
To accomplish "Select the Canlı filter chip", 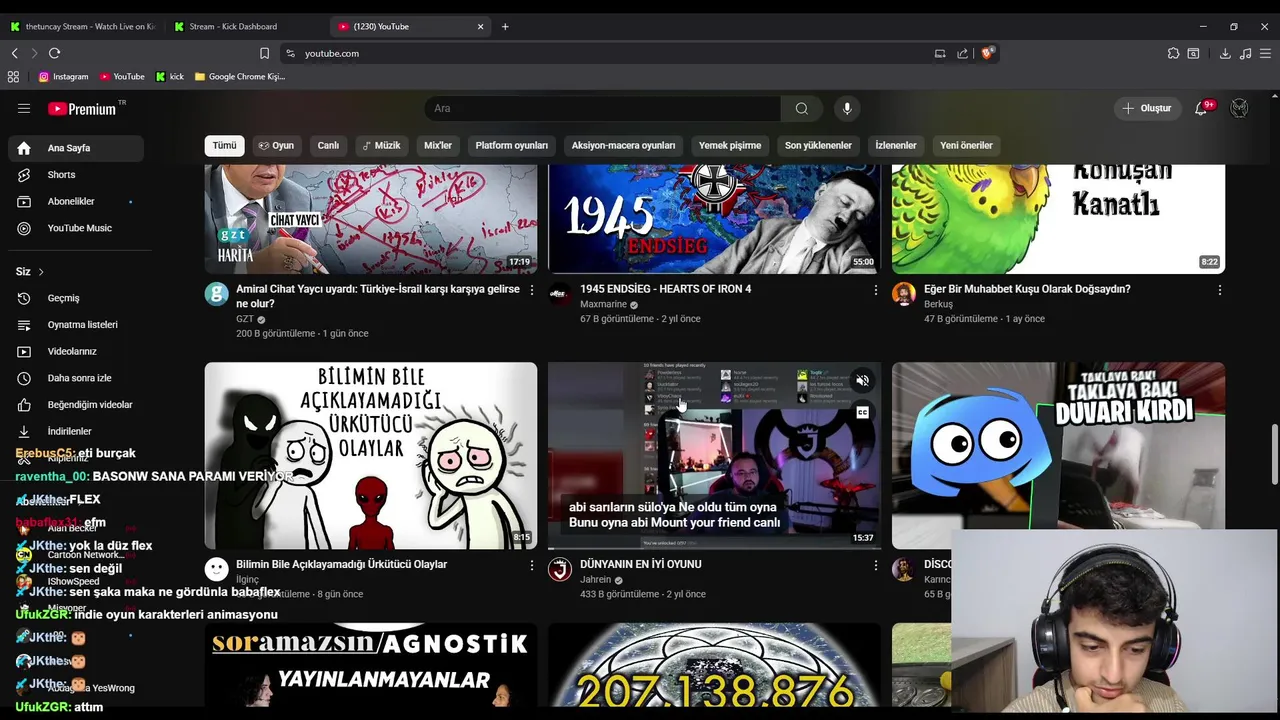I will pos(328,145).
